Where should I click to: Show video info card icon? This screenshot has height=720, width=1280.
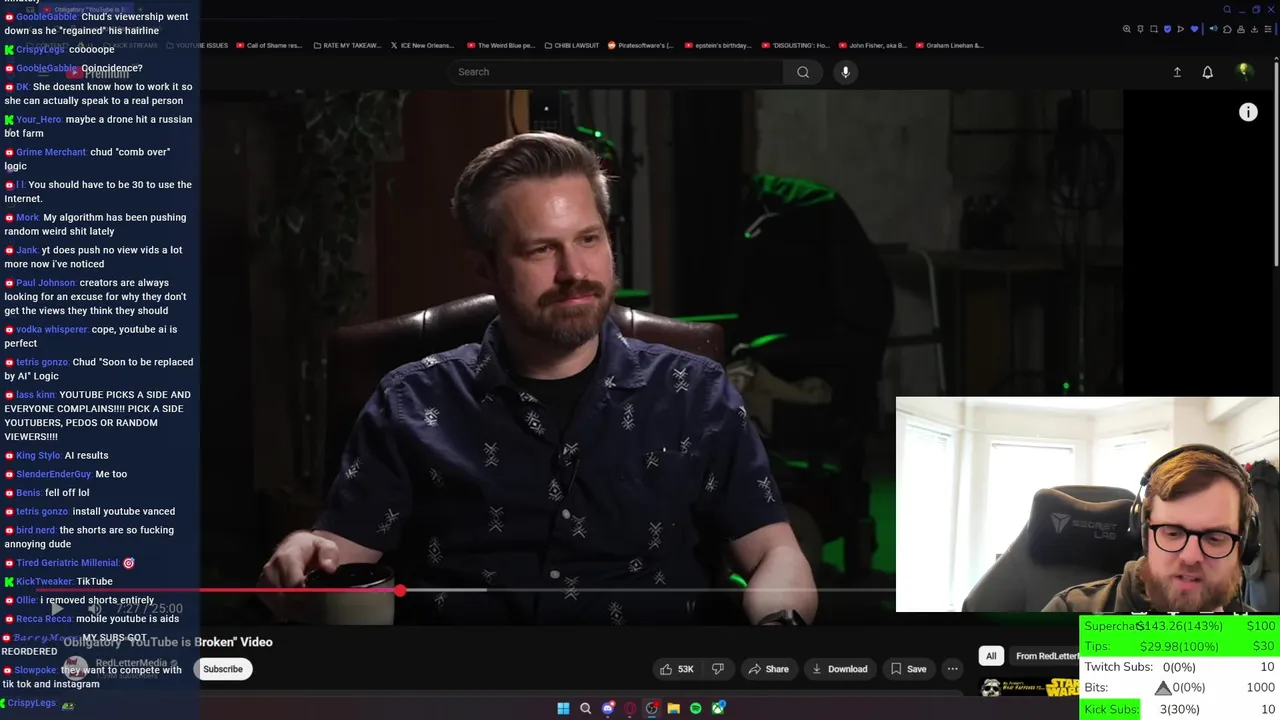(1248, 112)
